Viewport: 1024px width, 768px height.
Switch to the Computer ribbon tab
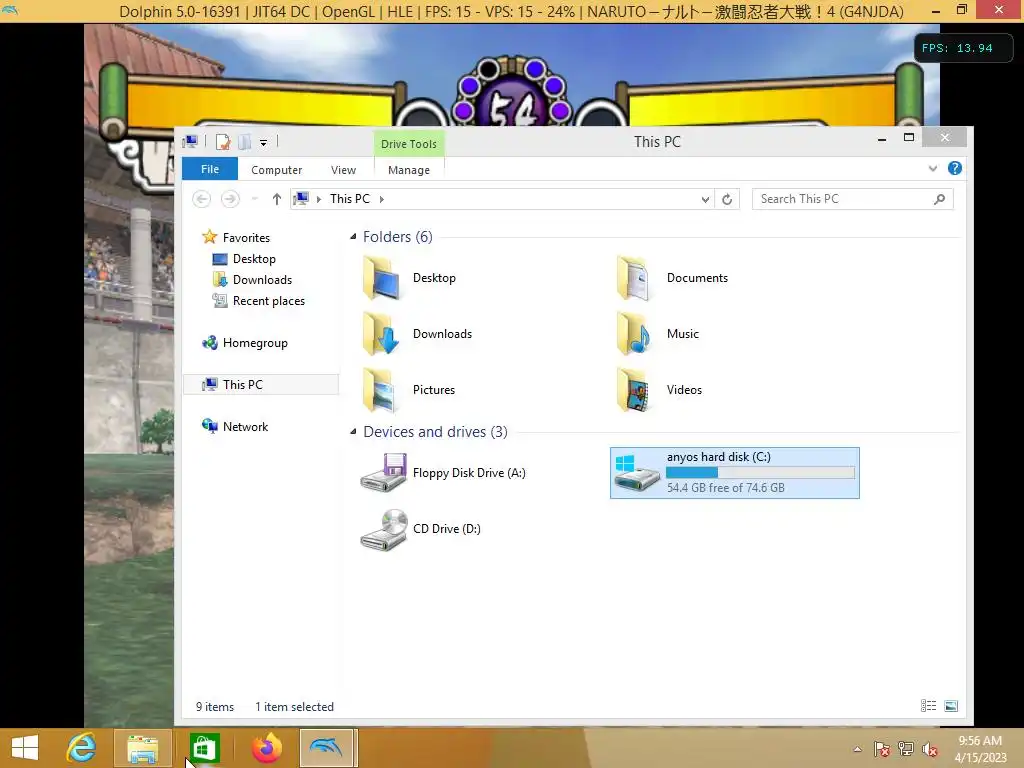pos(276,170)
